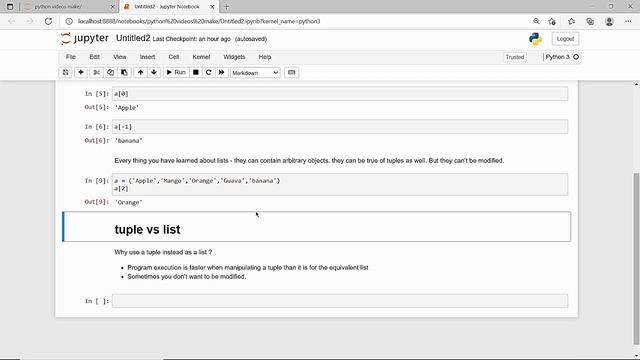
Task: Open the Insert menu
Action: (147, 57)
